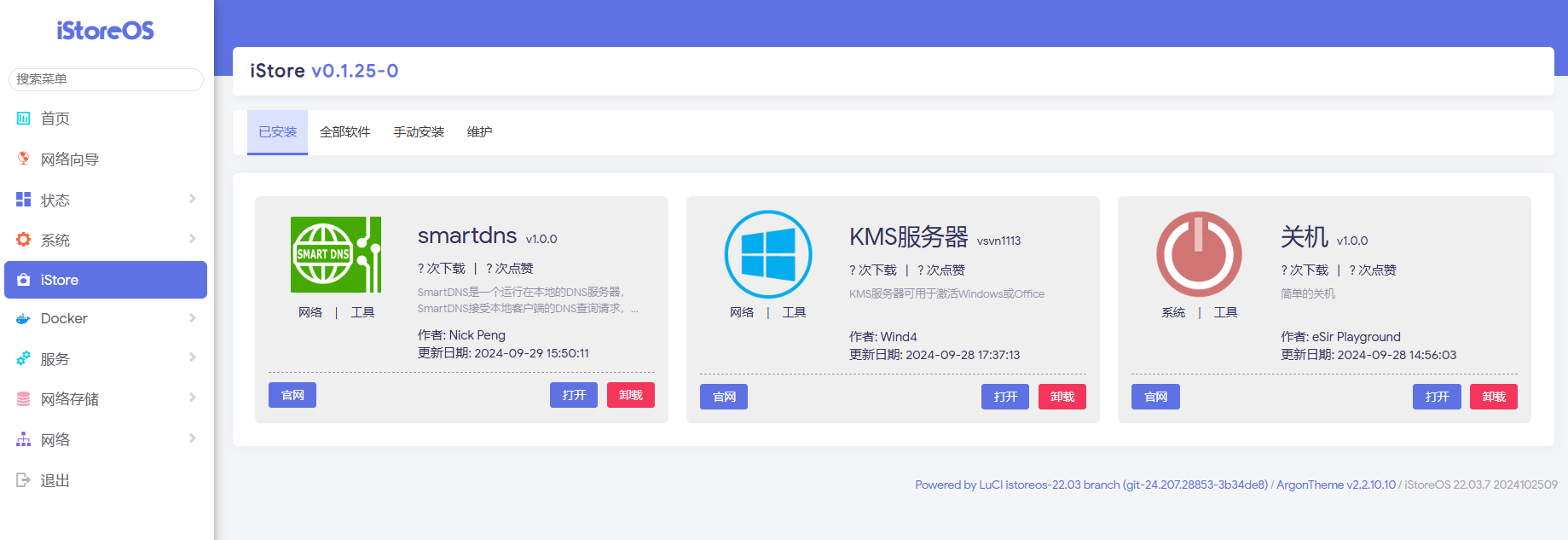Click smartdns 网络 category tag

coord(310,312)
